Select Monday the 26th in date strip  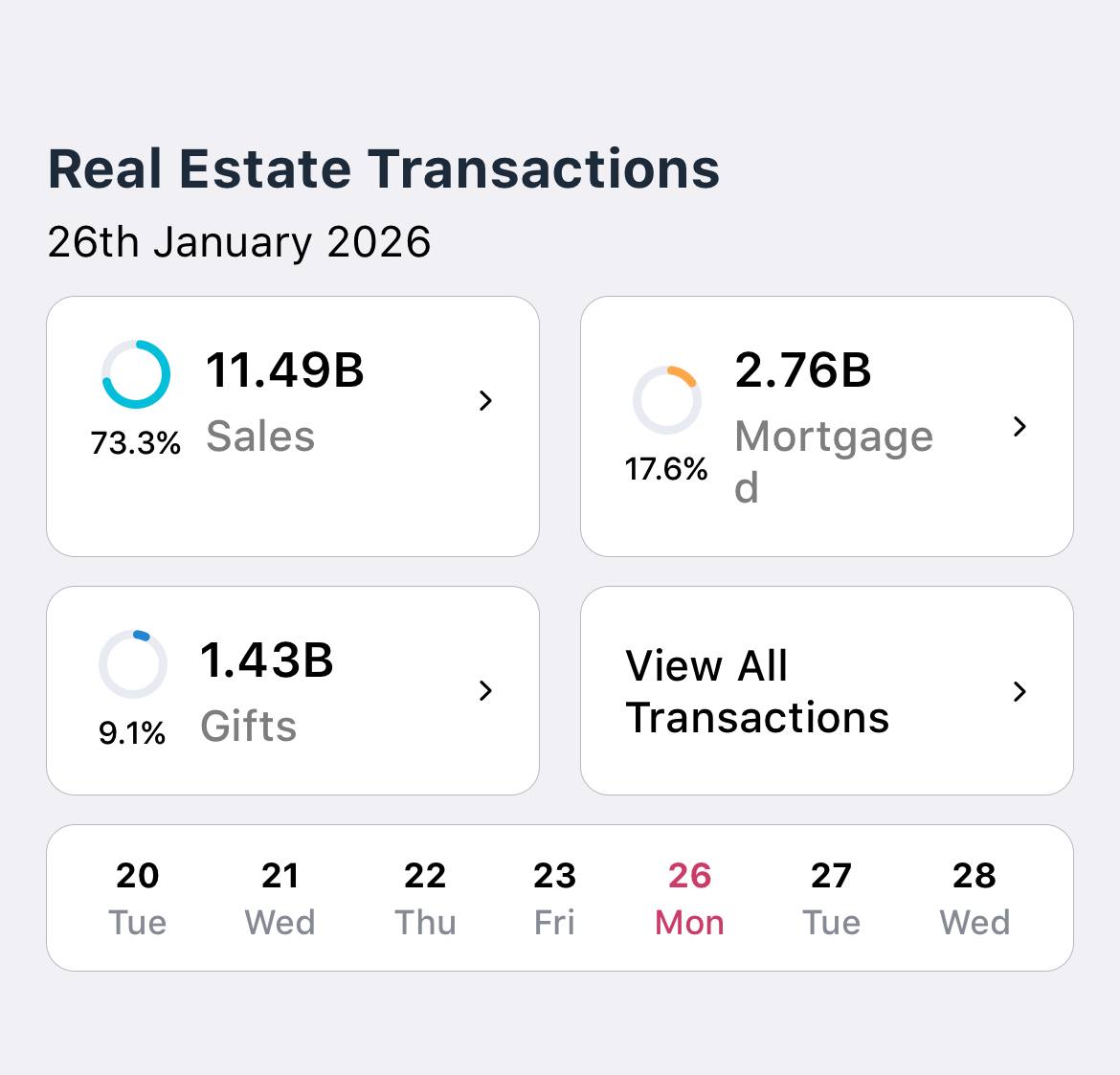coord(689,897)
